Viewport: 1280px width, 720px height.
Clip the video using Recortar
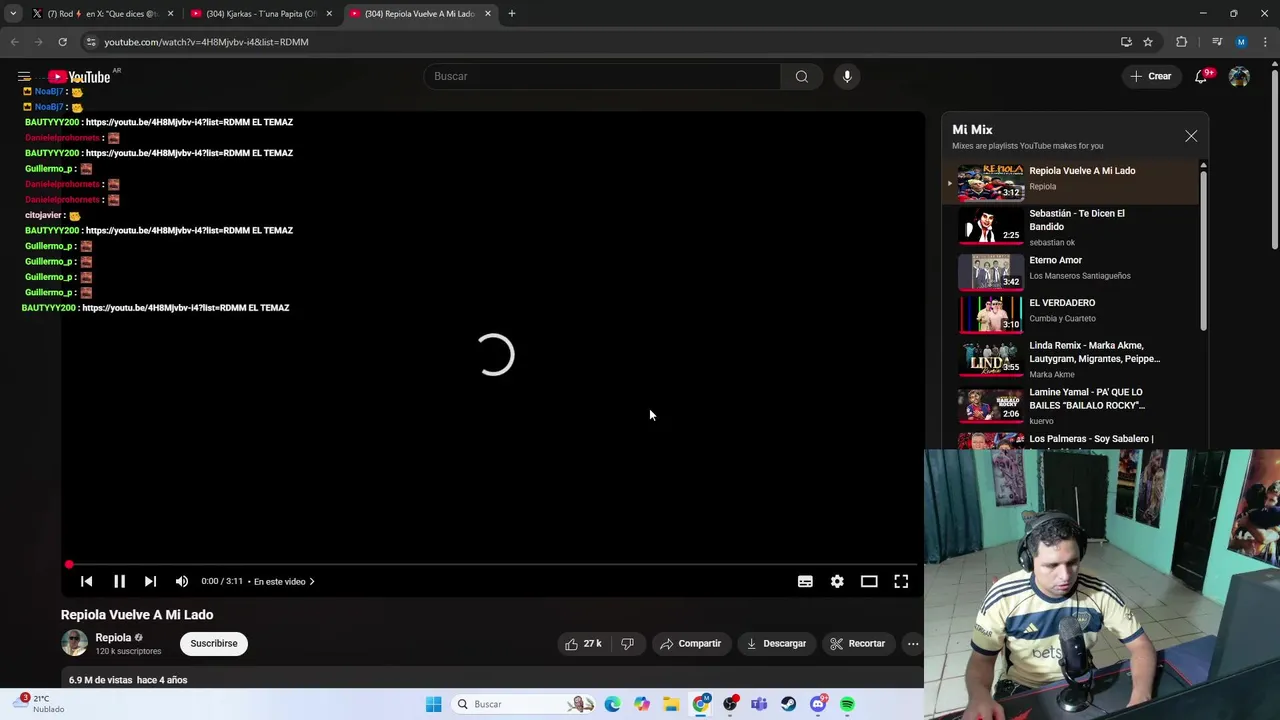858,643
